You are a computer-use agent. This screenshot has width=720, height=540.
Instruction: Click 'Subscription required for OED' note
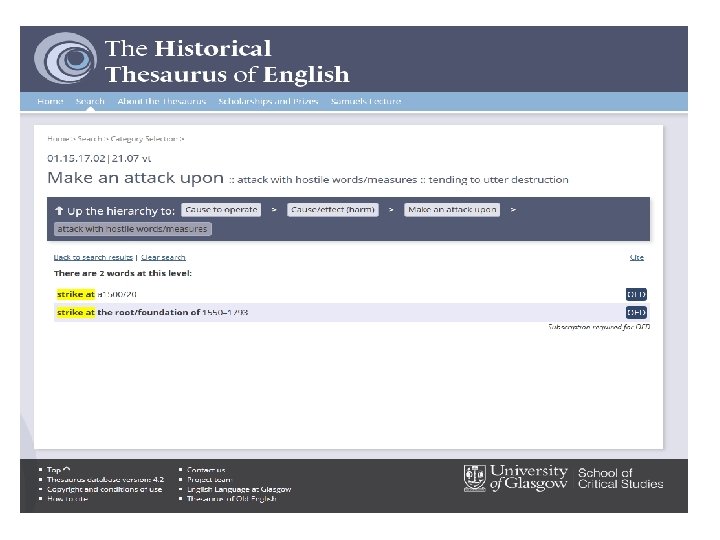tap(599, 327)
